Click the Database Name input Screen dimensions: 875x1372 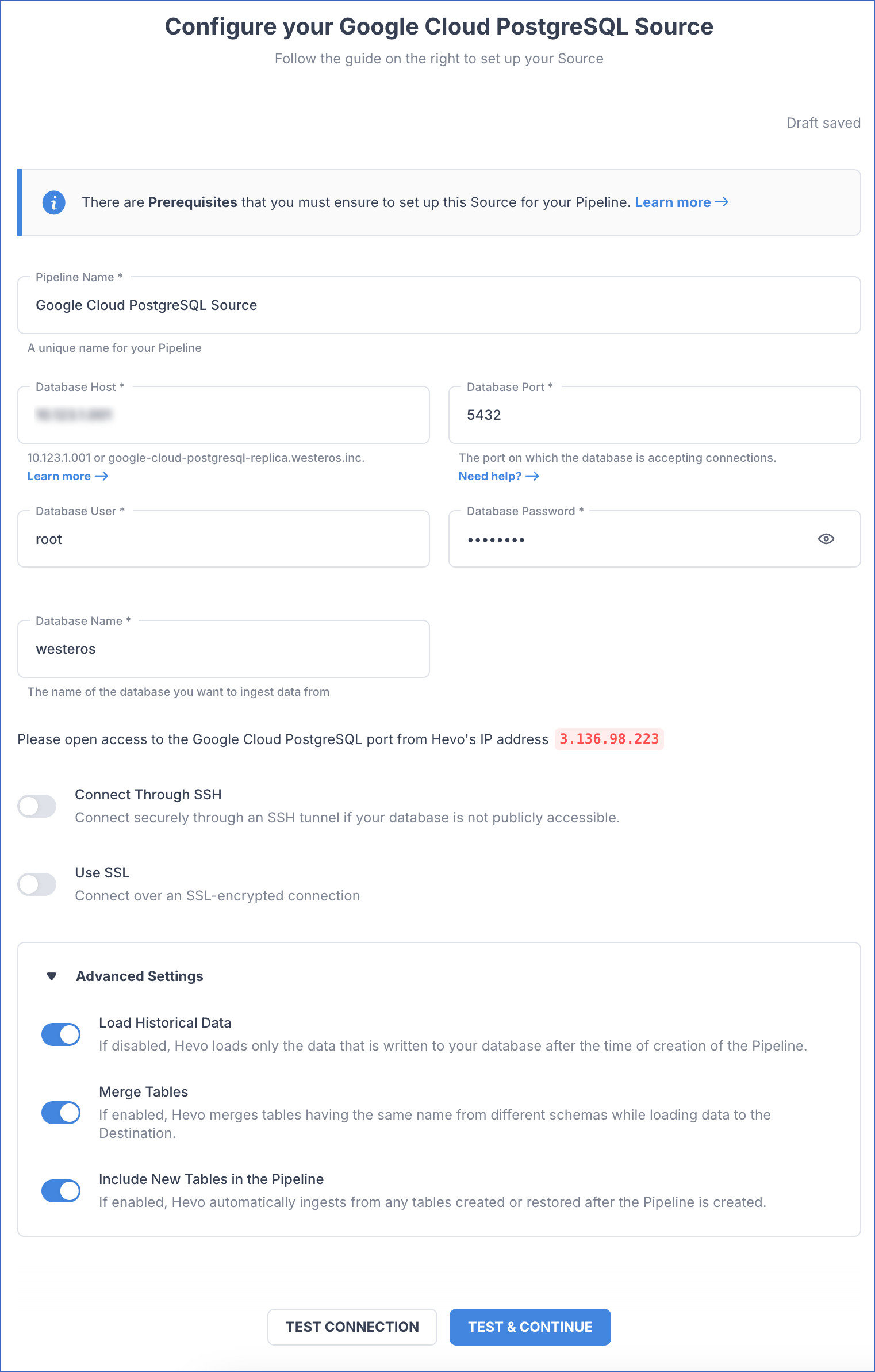pos(224,649)
